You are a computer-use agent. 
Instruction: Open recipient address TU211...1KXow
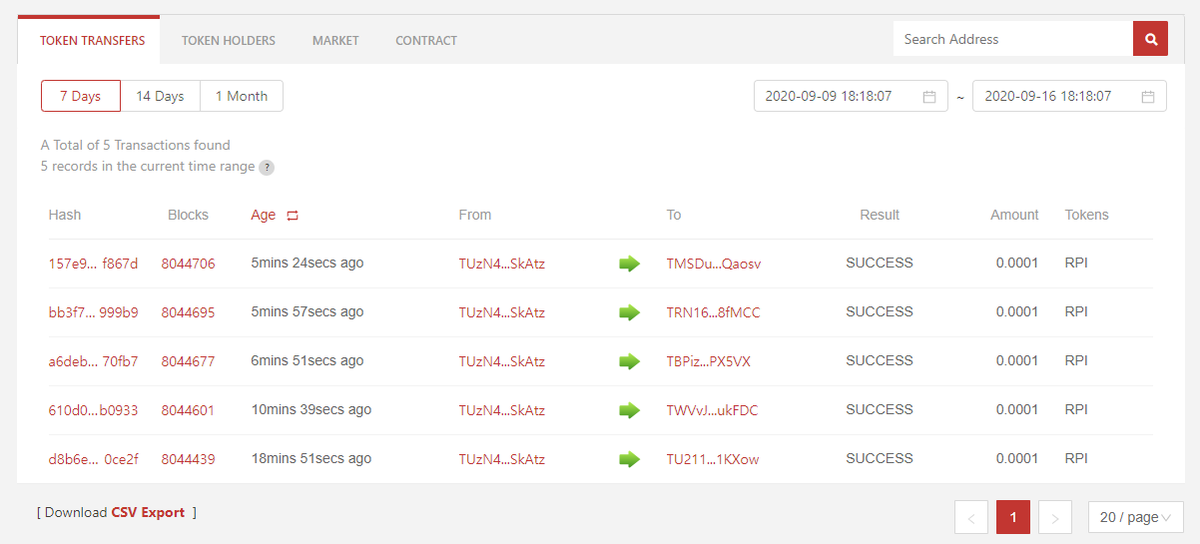[x=713, y=459]
